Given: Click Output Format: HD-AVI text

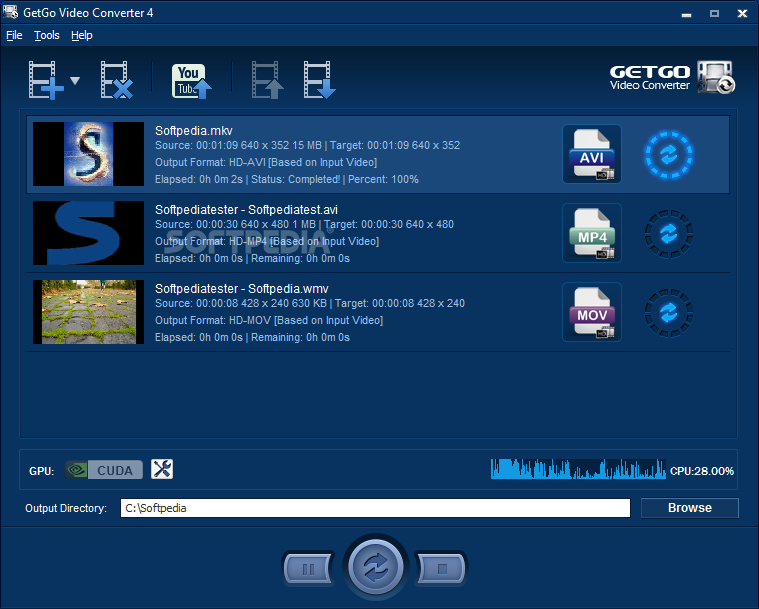Looking at the screenshot, I should tap(266, 162).
